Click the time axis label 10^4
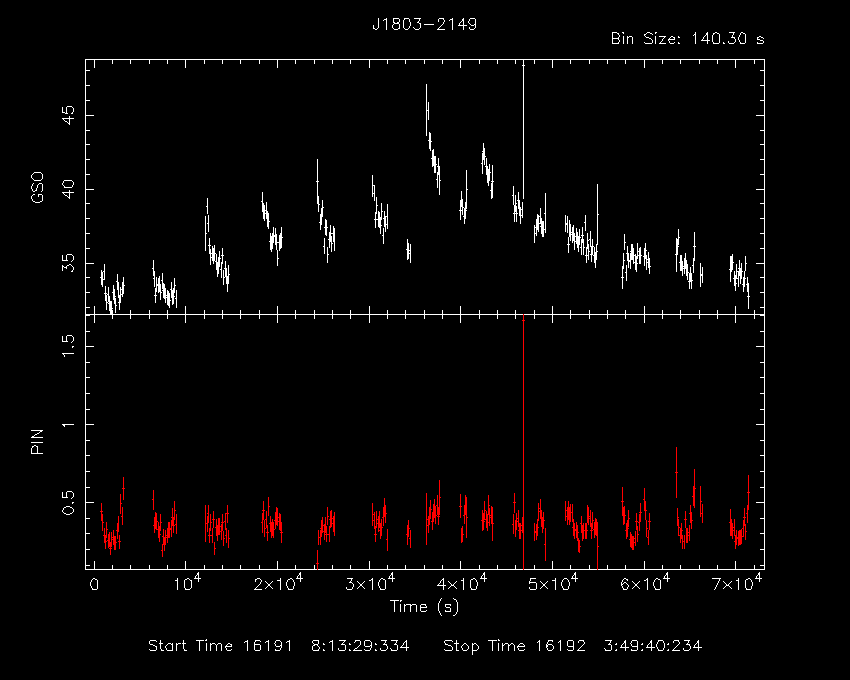The height and width of the screenshot is (680, 850). 186,583
